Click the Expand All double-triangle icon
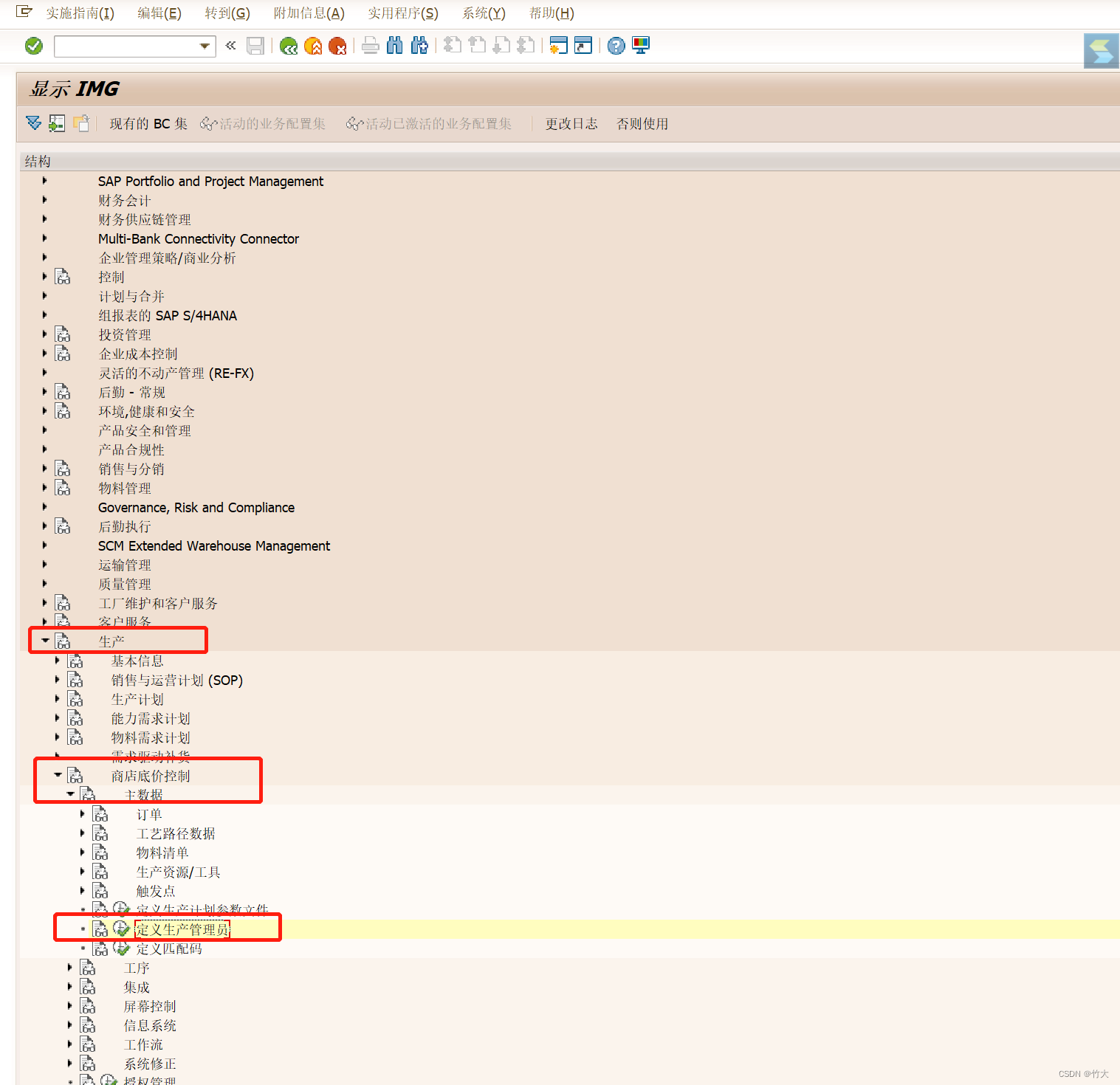The height and width of the screenshot is (1085, 1120). [34, 123]
